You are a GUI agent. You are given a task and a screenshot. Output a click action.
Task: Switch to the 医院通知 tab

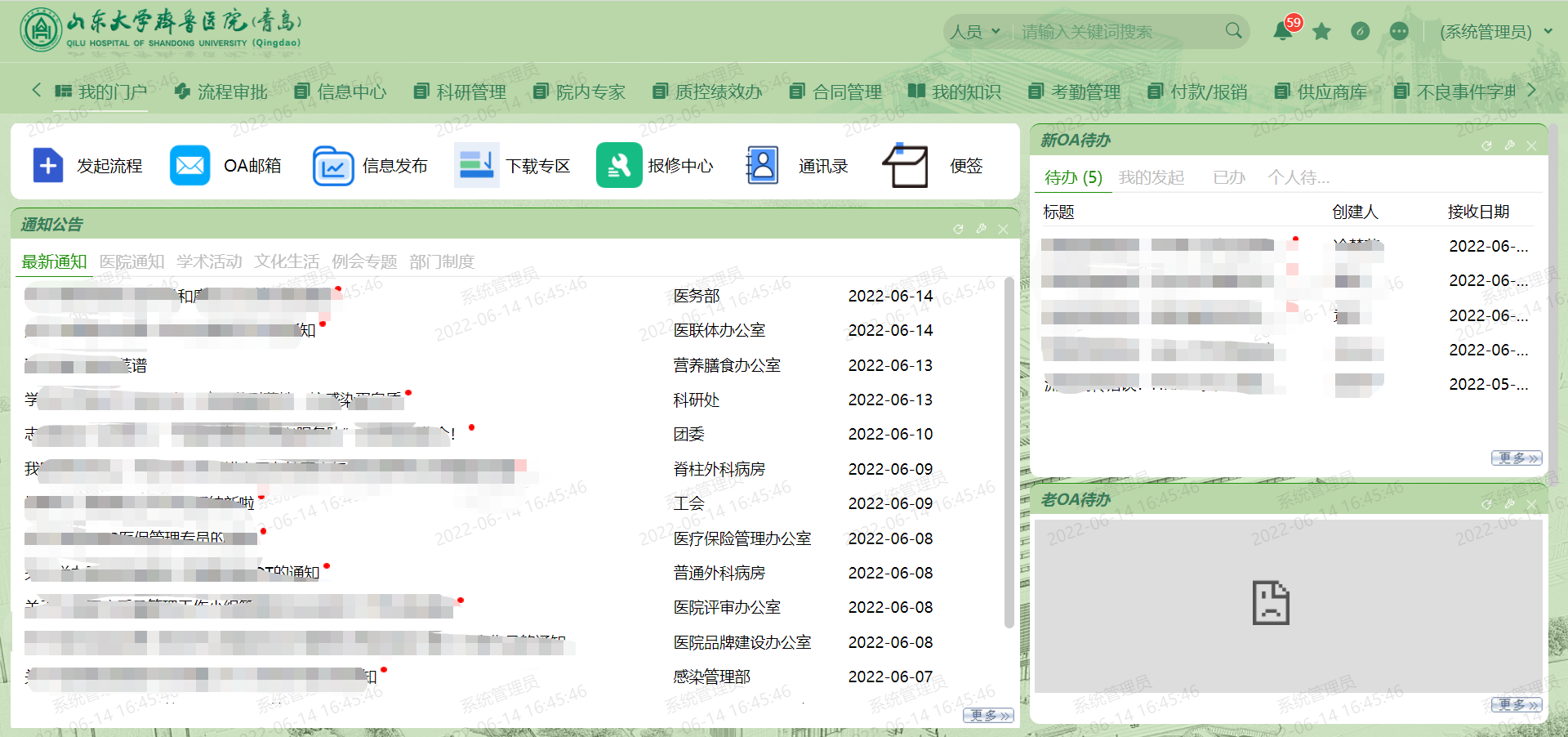tap(131, 261)
